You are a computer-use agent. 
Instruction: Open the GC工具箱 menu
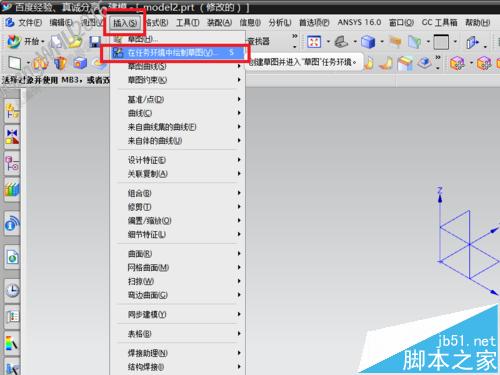[x=439, y=23]
